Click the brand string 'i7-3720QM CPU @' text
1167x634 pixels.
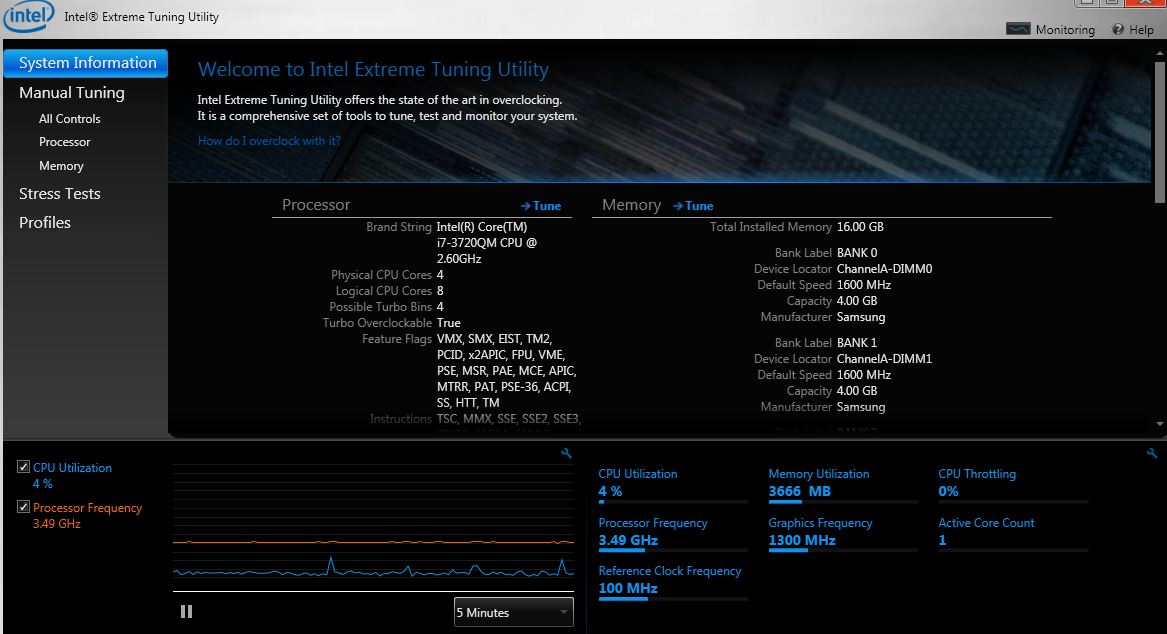[x=487, y=243]
